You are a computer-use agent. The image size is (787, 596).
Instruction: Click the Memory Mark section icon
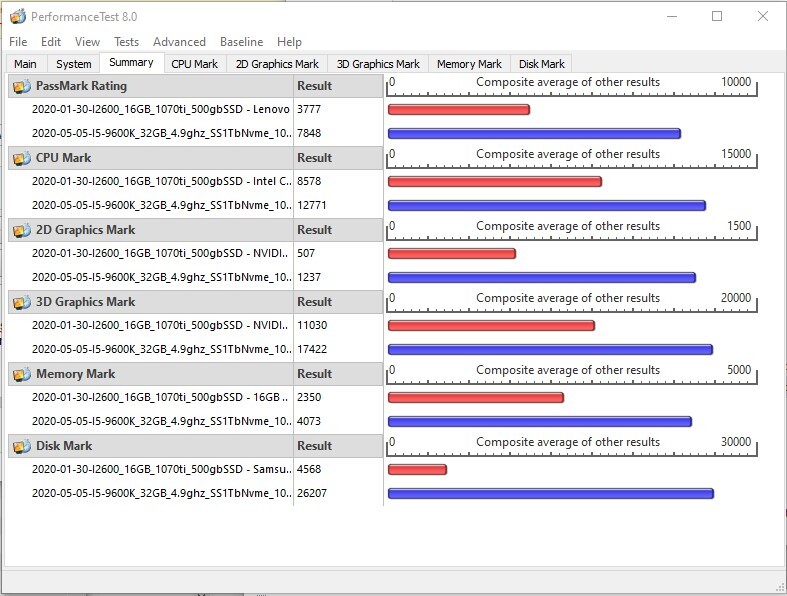pyautogui.click(x=22, y=374)
